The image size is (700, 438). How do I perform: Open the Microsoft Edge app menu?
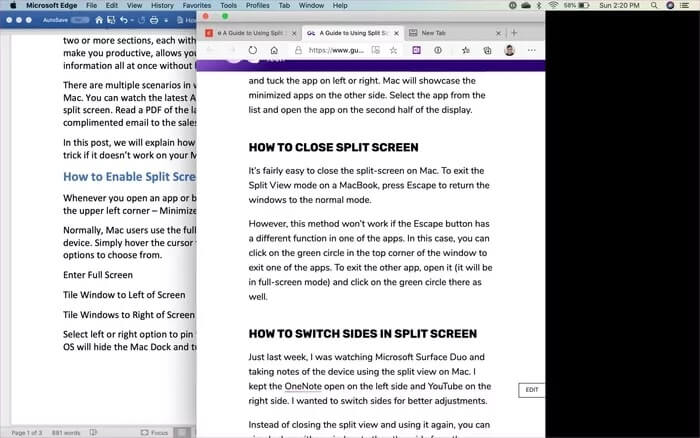[52, 5]
